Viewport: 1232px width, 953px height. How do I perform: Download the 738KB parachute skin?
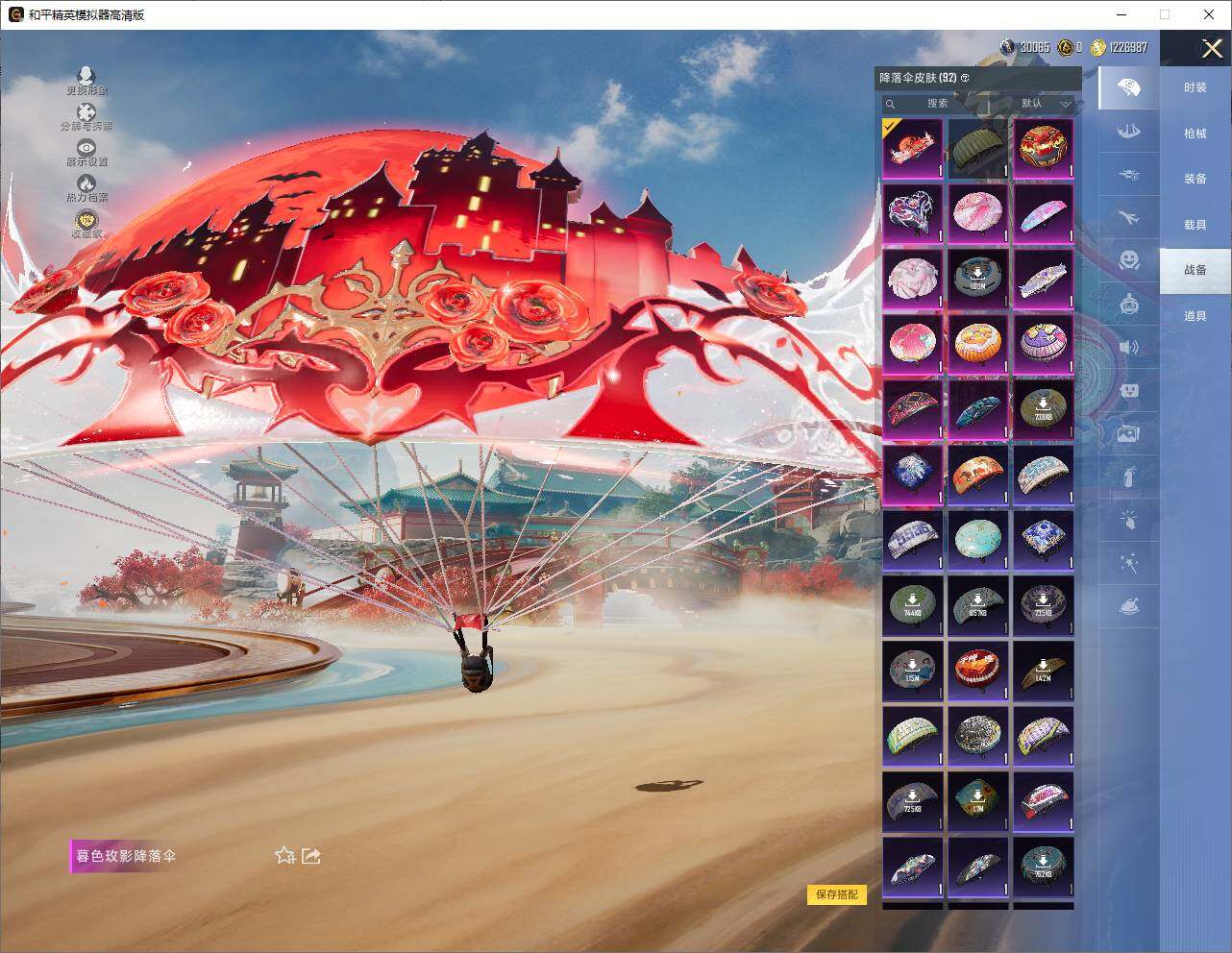[x=1043, y=408]
